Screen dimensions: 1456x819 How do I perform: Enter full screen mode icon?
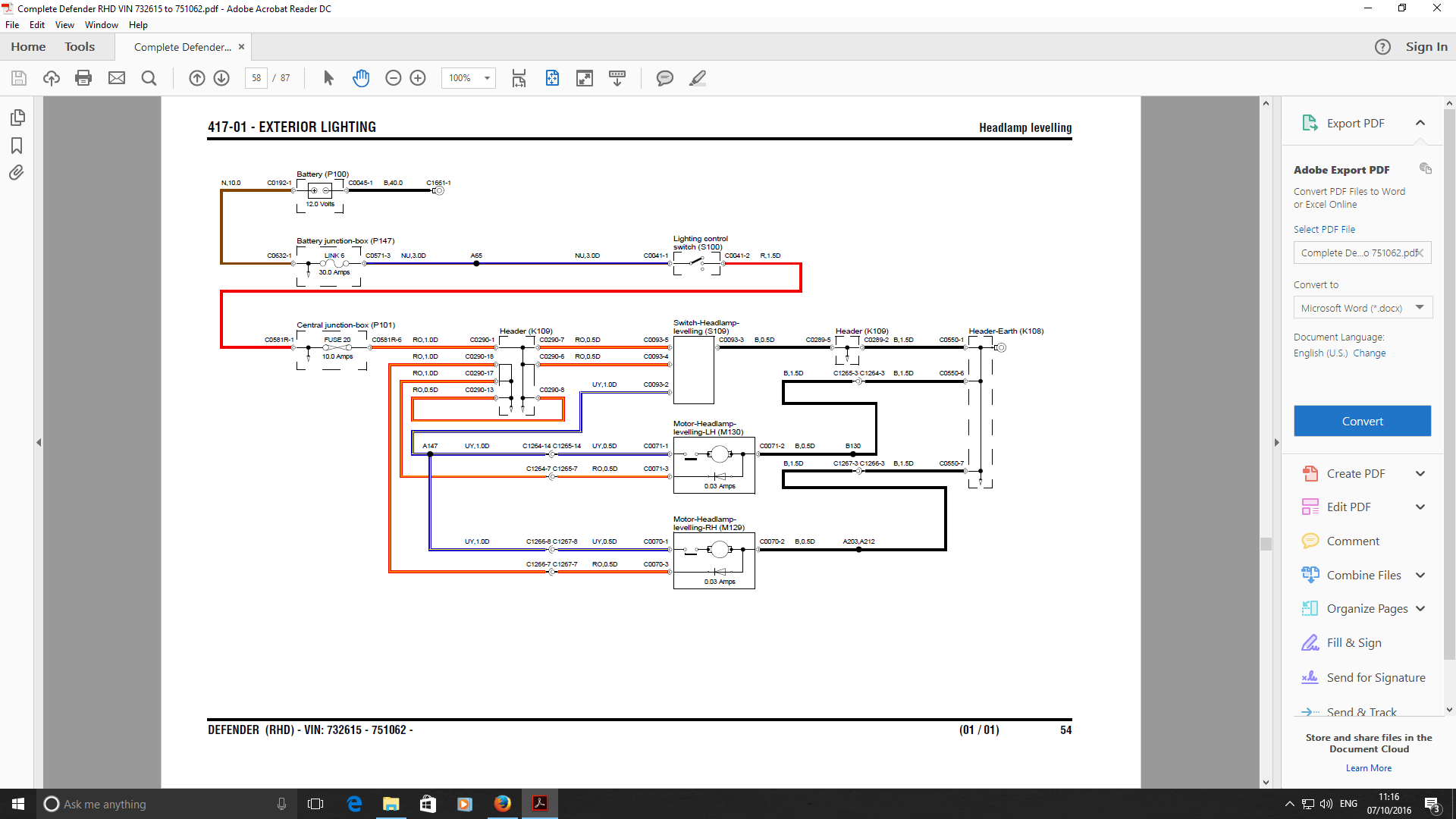pos(585,78)
